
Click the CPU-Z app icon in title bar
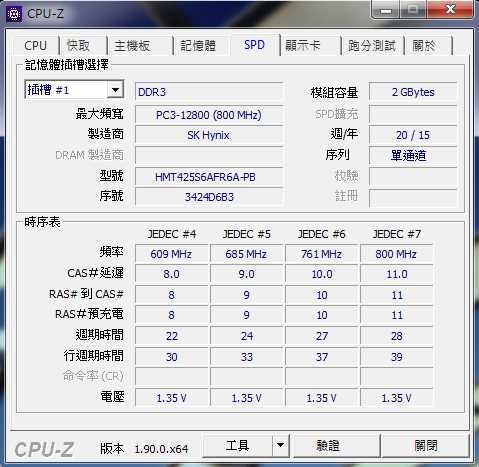(x=14, y=13)
